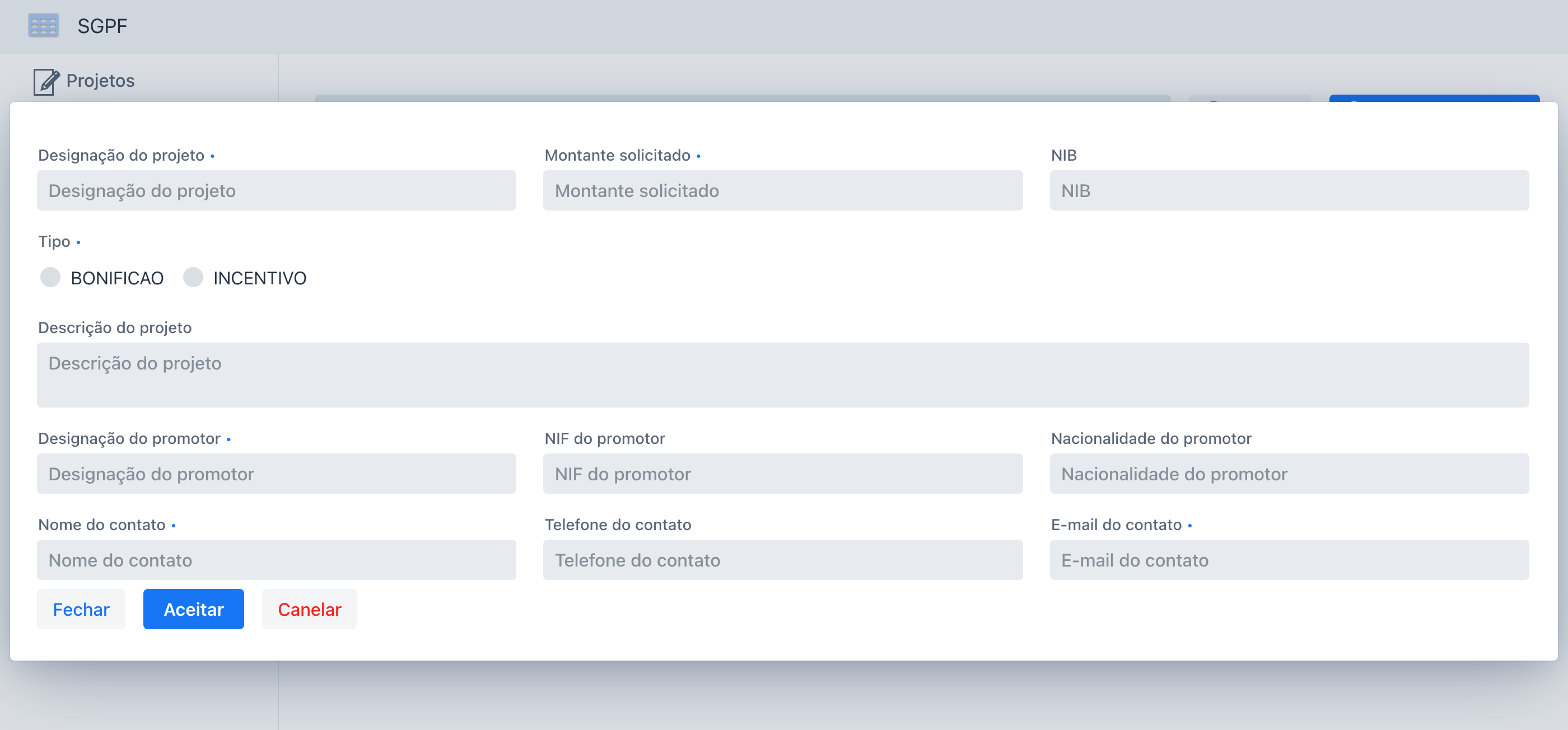
Task: Click the NIF do promotor field
Action: click(782, 474)
